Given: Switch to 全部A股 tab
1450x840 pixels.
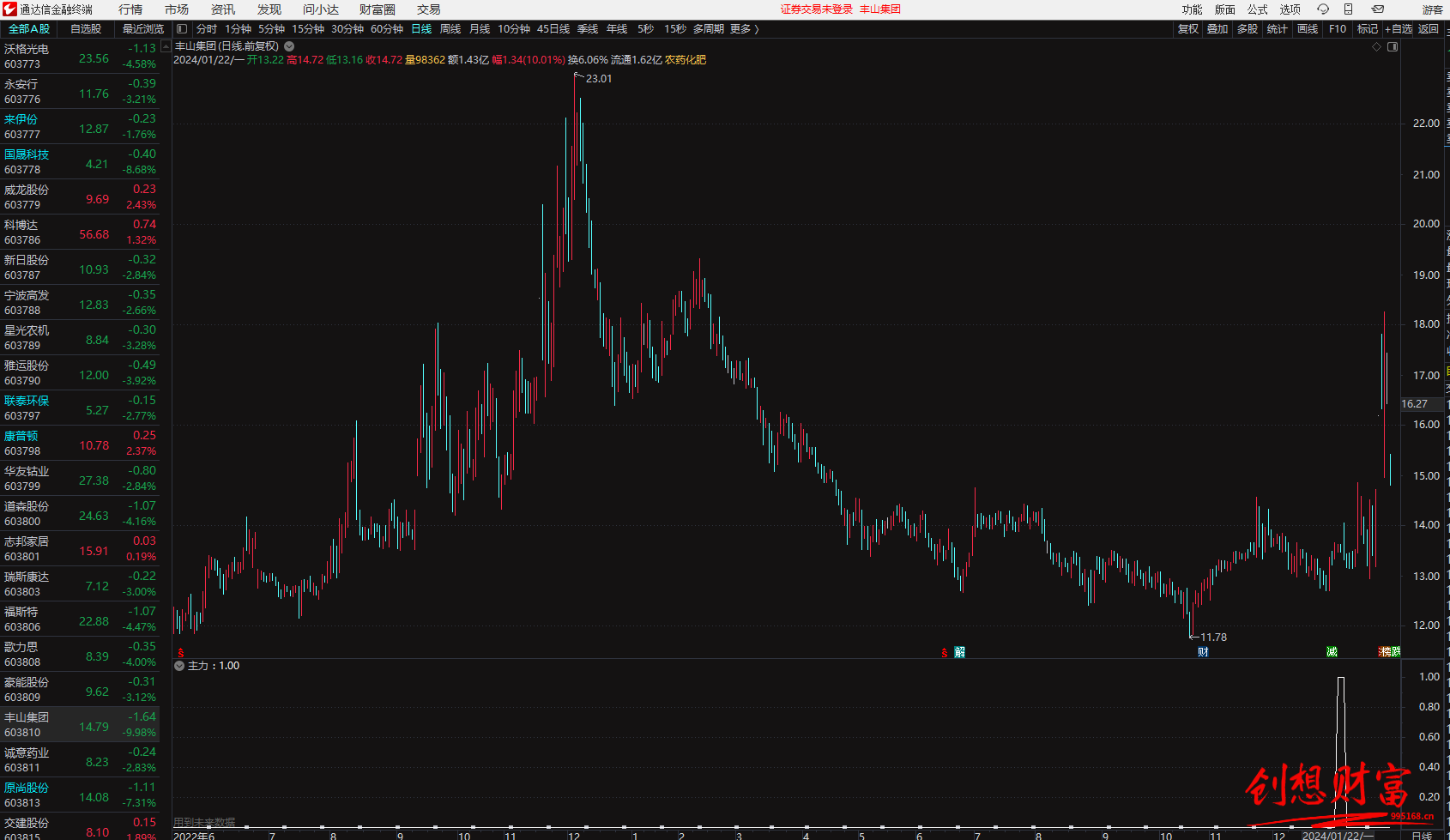Looking at the screenshot, I should [x=29, y=29].
